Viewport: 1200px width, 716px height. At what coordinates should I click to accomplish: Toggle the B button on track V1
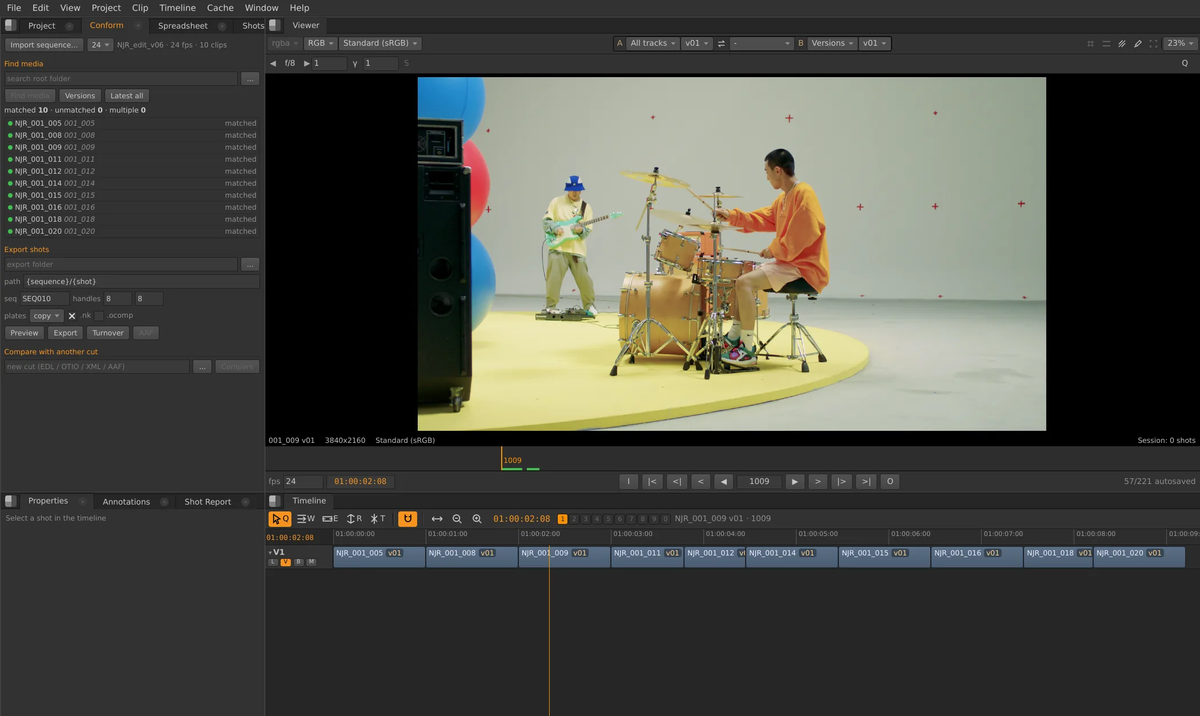[x=299, y=563]
